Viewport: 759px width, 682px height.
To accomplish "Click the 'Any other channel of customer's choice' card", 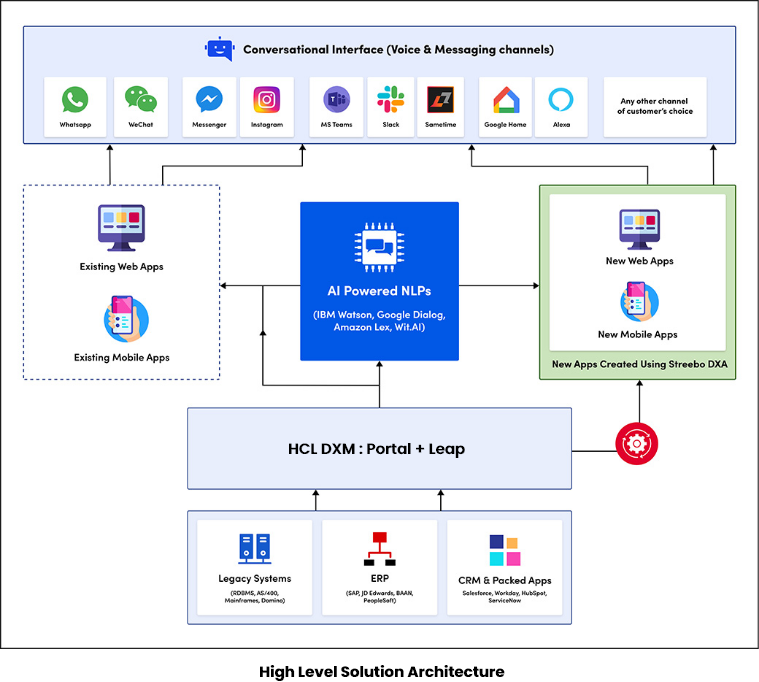I will pos(655,106).
